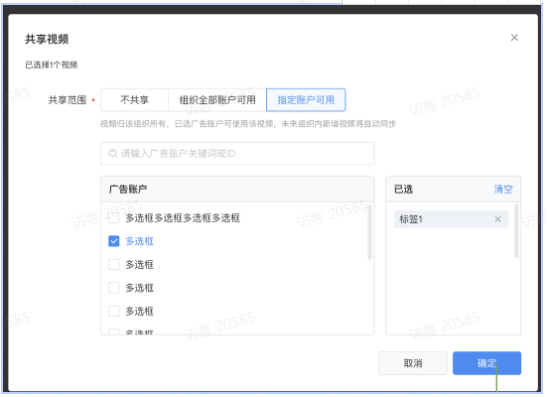Screen dimensions: 547x397
Task: Remove the 标签1 tag with its X icon
Action: coord(498,219)
